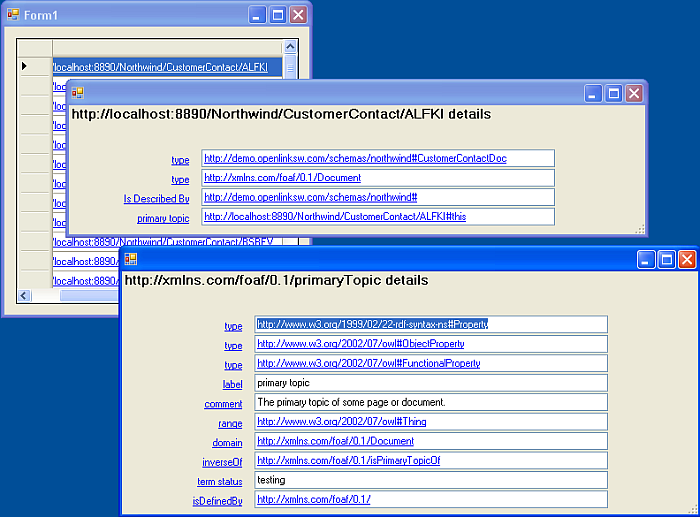Click the current row arrow indicator in grid
The width and height of the screenshot is (700, 517).
[24, 67]
